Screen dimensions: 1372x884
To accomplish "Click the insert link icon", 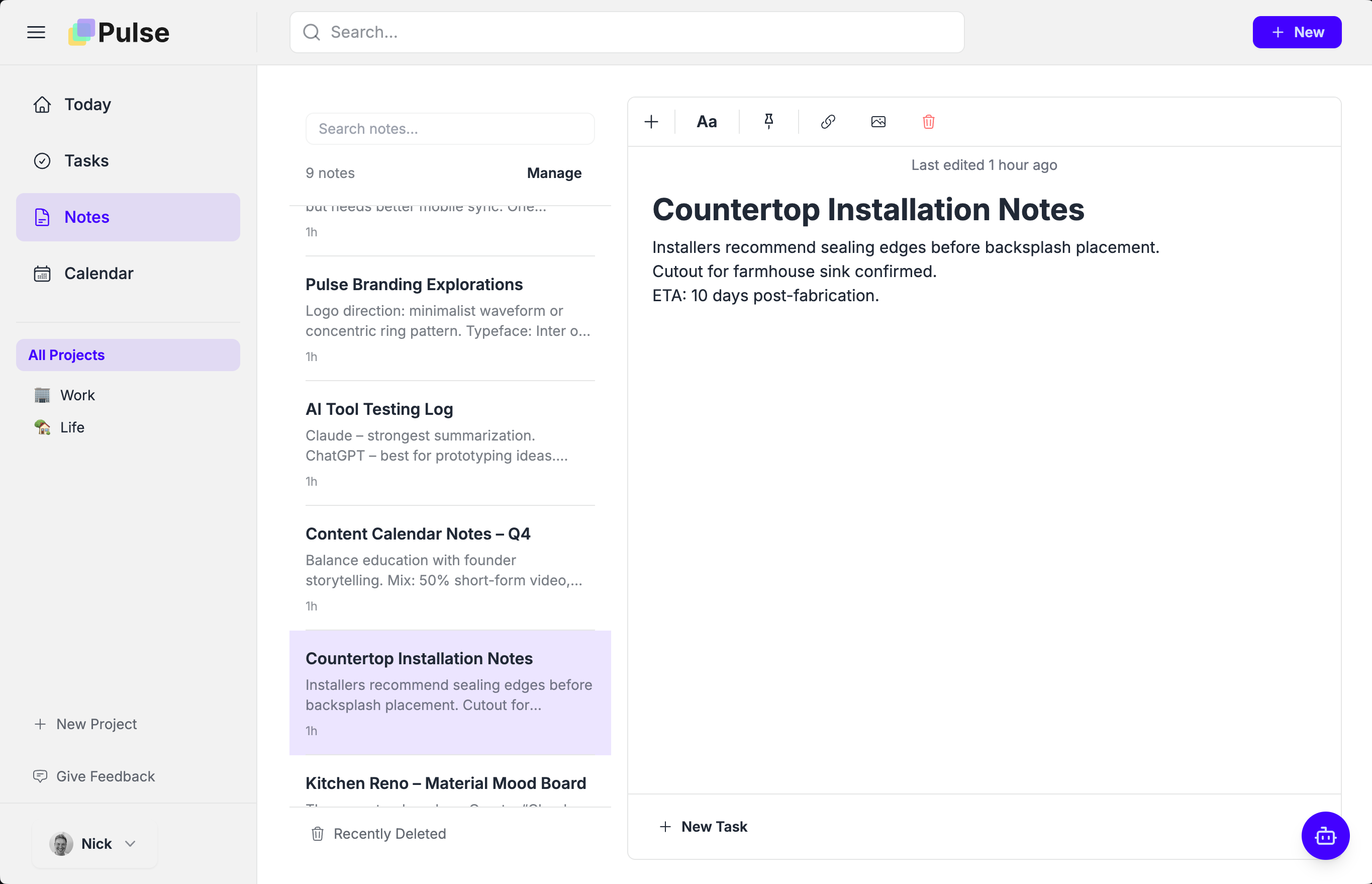I will [x=828, y=122].
